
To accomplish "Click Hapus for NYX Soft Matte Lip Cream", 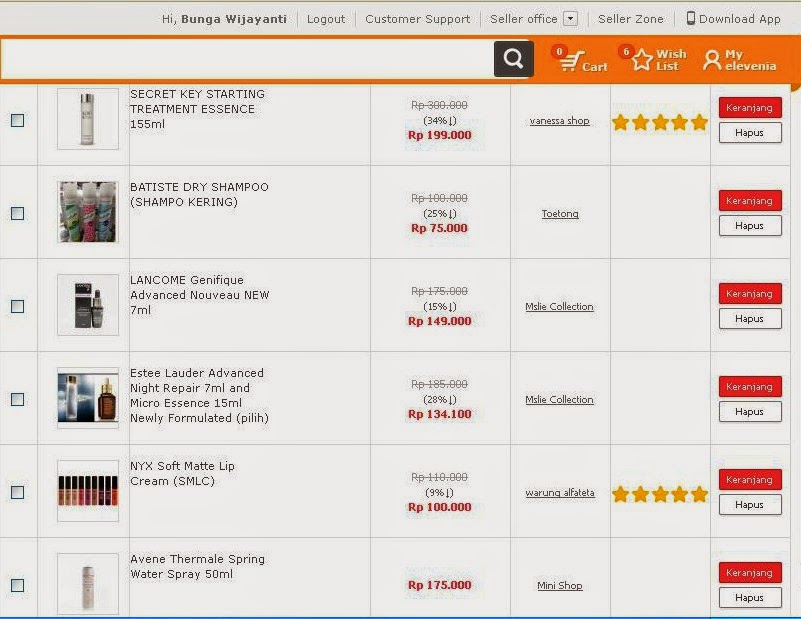I will pyautogui.click(x=750, y=505).
